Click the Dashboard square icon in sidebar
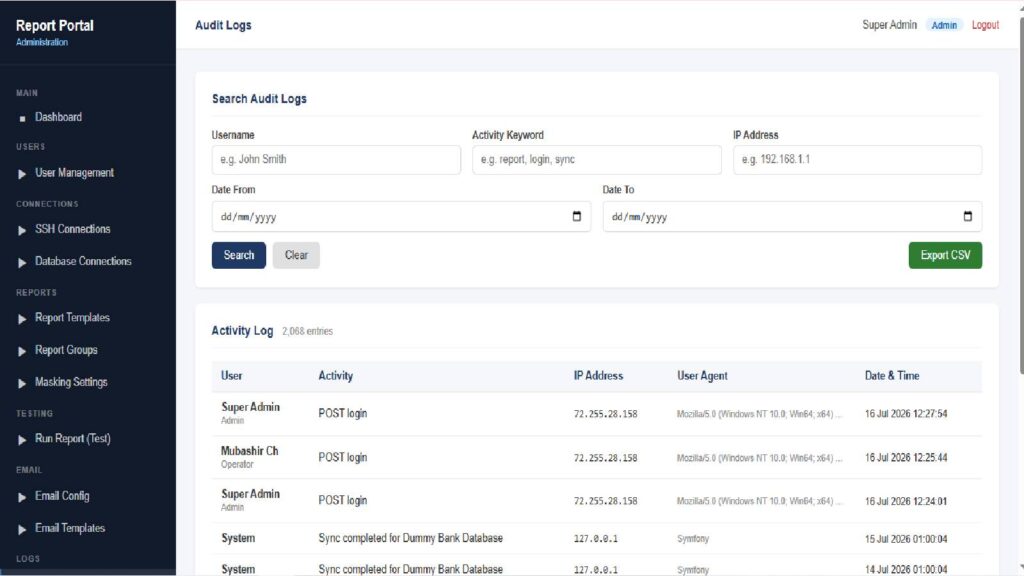Viewport: 1024px width, 576px height. coord(22,118)
